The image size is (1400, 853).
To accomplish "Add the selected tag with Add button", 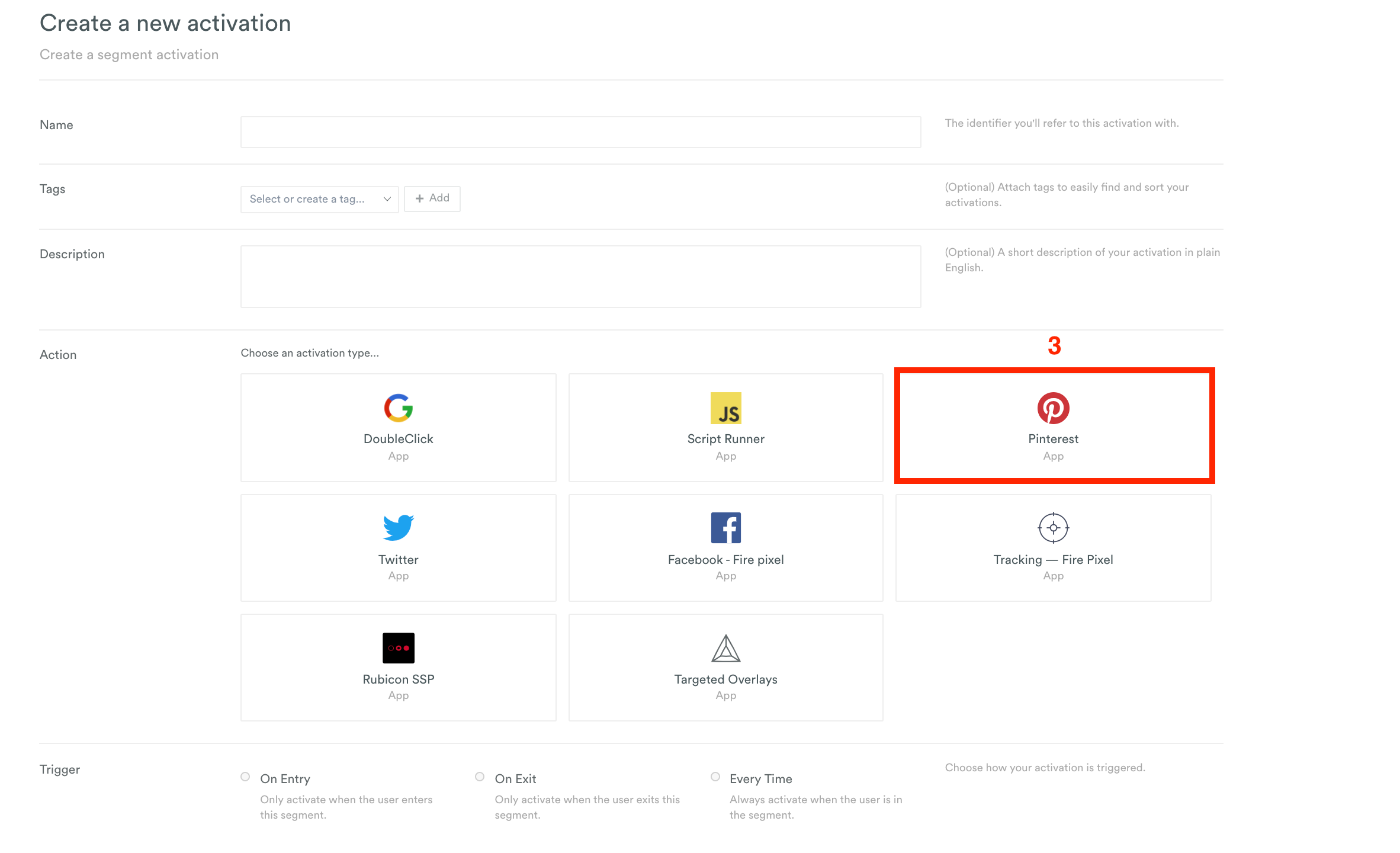I will [x=432, y=198].
